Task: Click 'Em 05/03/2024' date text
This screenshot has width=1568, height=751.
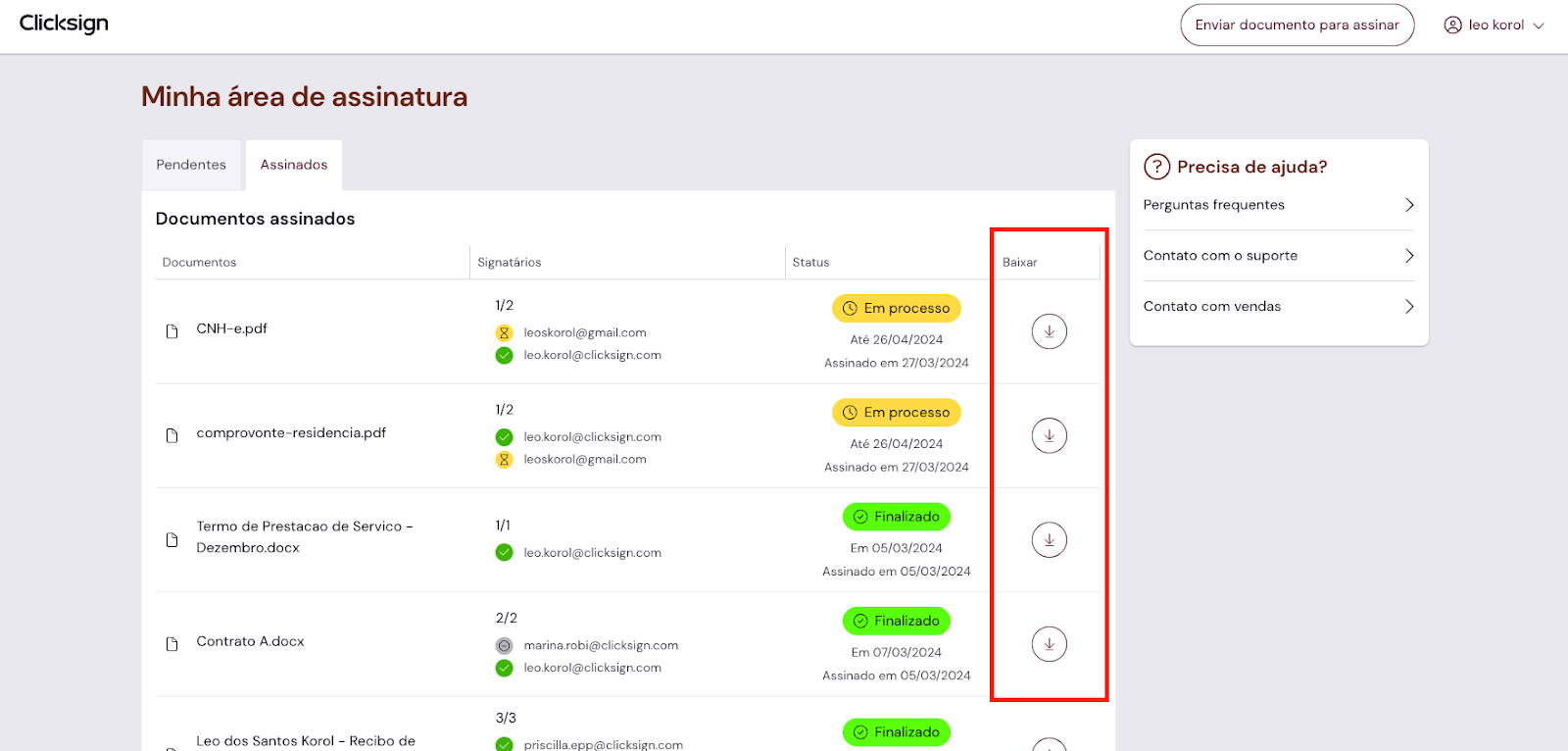Action: (x=897, y=549)
